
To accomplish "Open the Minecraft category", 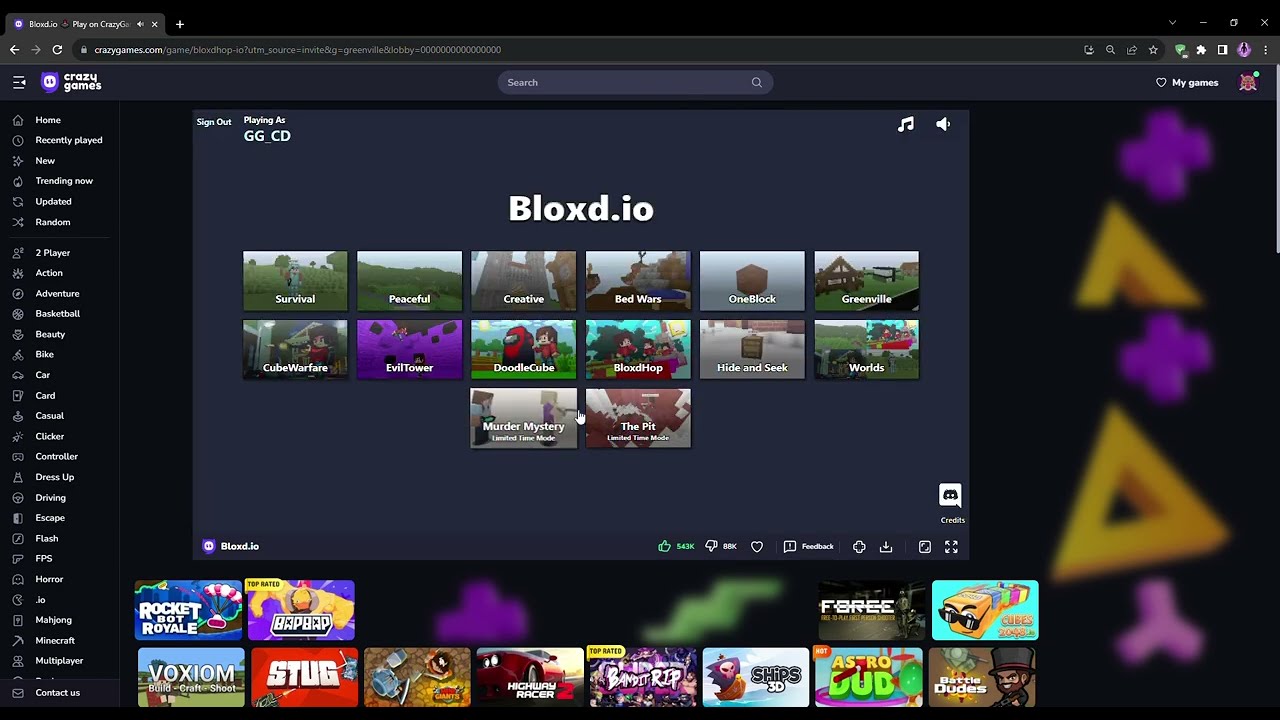I will point(55,640).
